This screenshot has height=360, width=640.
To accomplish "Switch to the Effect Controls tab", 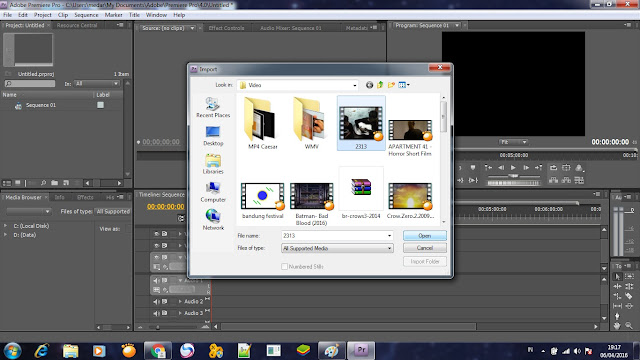I will pyautogui.click(x=226, y=28).
